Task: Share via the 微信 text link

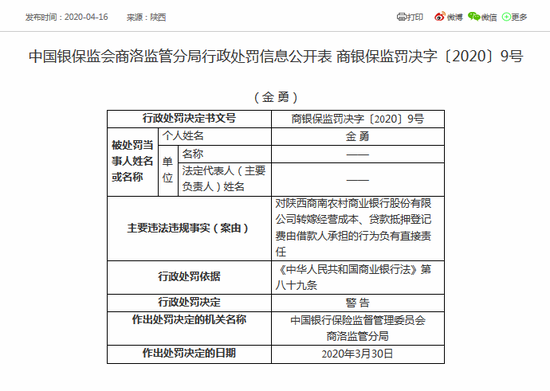Action: (489, 17)
